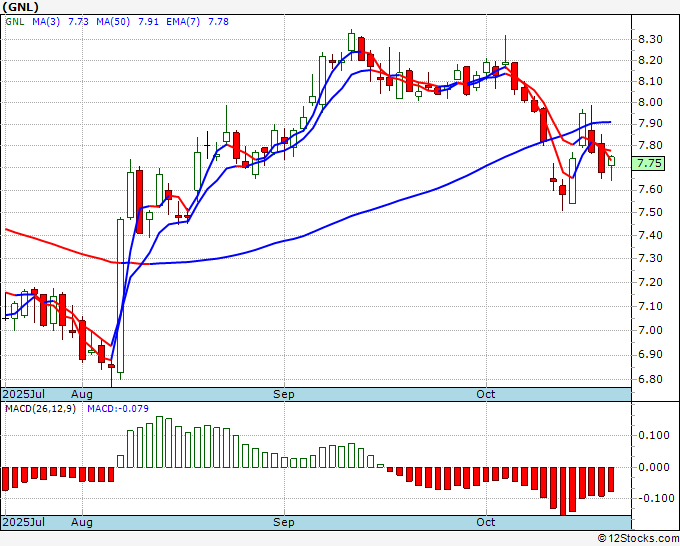Select the 6.90 price axis label
The height and width of the screenshot is (546, 680).
[651, 354]
